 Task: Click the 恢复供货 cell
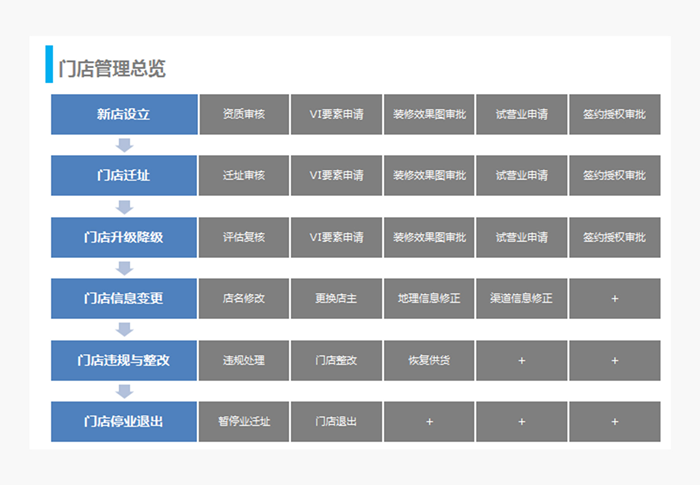coord(429,360)
